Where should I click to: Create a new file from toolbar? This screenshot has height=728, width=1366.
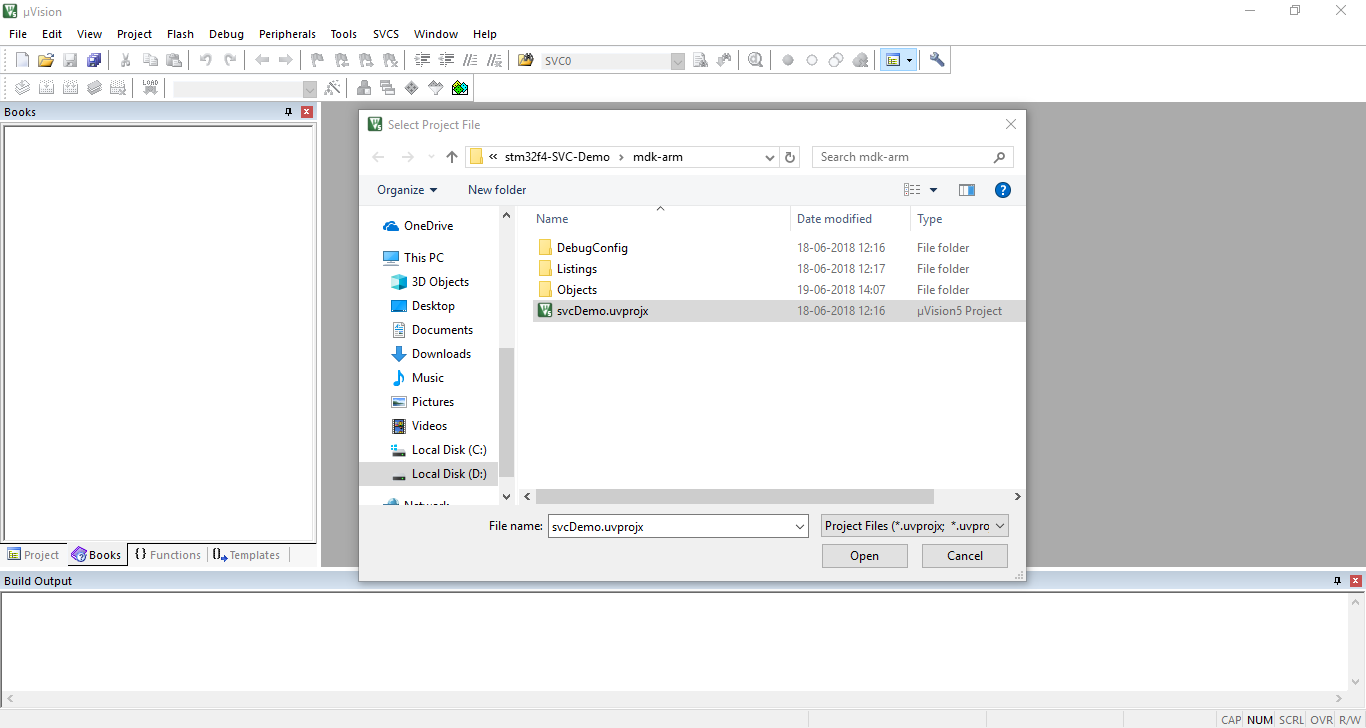tap(22, 60)
